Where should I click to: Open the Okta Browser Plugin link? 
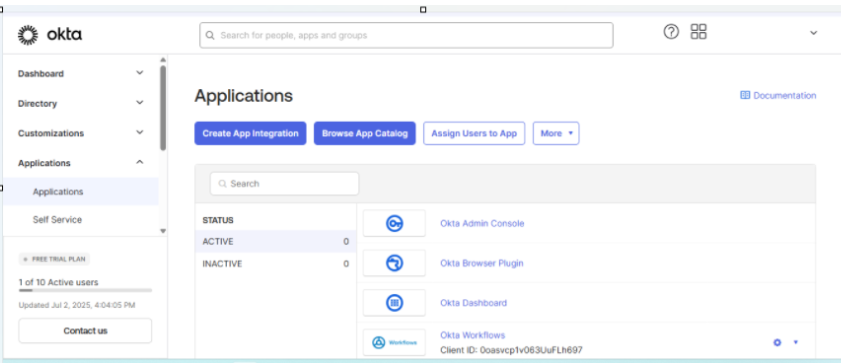click(482, 263)
